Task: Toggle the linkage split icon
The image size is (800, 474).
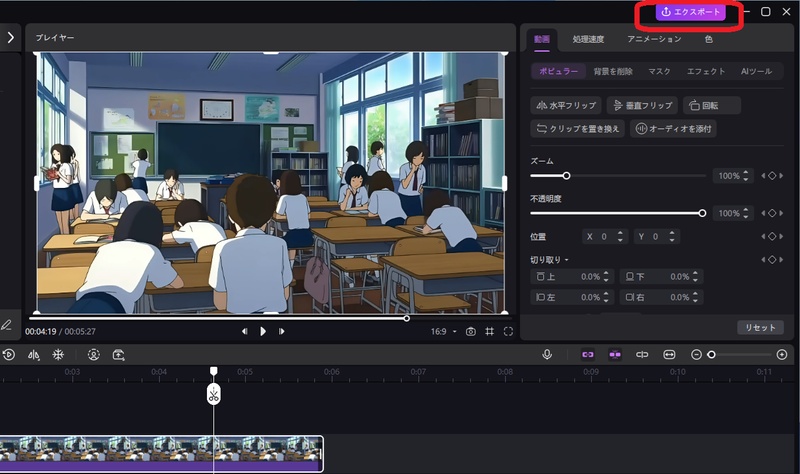Action: tap(642, 355)
